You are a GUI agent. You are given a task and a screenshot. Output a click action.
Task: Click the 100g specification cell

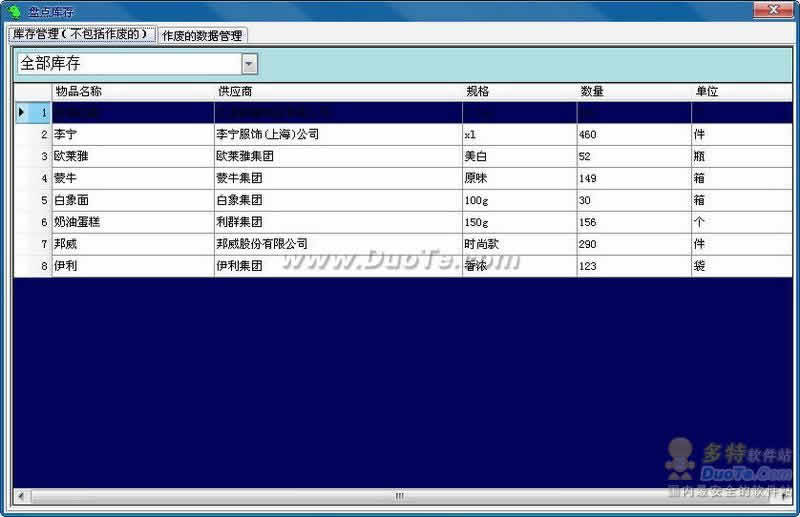(x=519, y=200)
